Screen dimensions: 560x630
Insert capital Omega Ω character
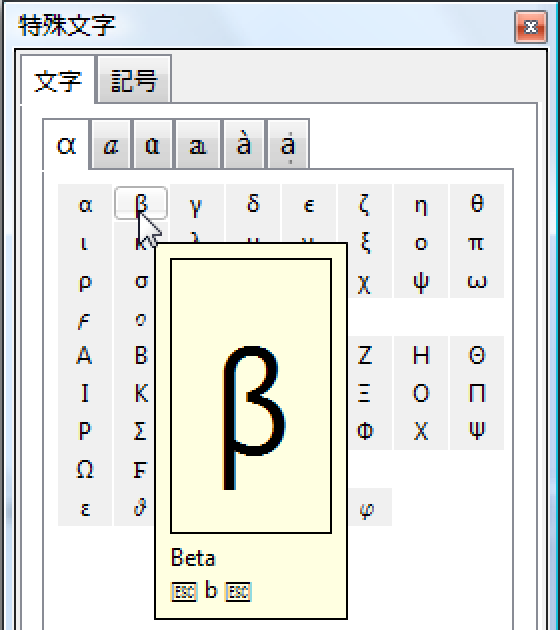point(85,469)
